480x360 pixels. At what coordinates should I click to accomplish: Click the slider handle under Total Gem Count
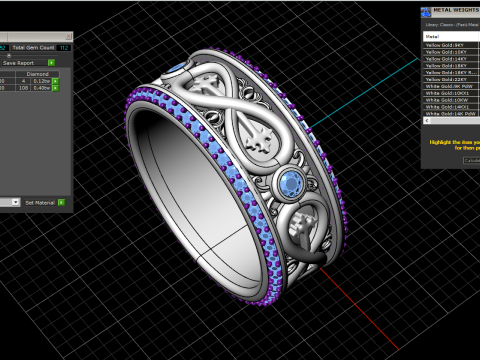point(9,56)
